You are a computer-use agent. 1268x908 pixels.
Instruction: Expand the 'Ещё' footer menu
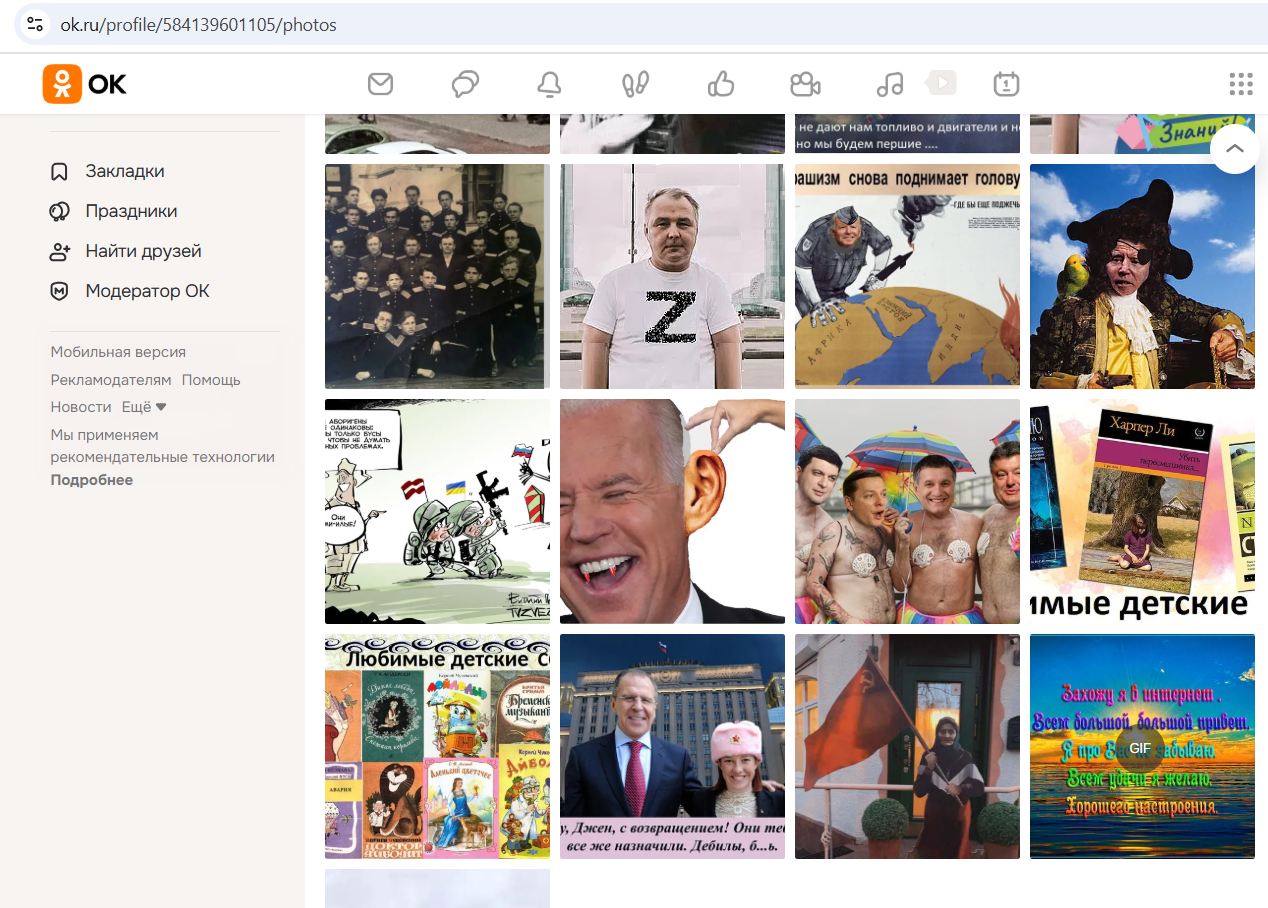(144, 407)
